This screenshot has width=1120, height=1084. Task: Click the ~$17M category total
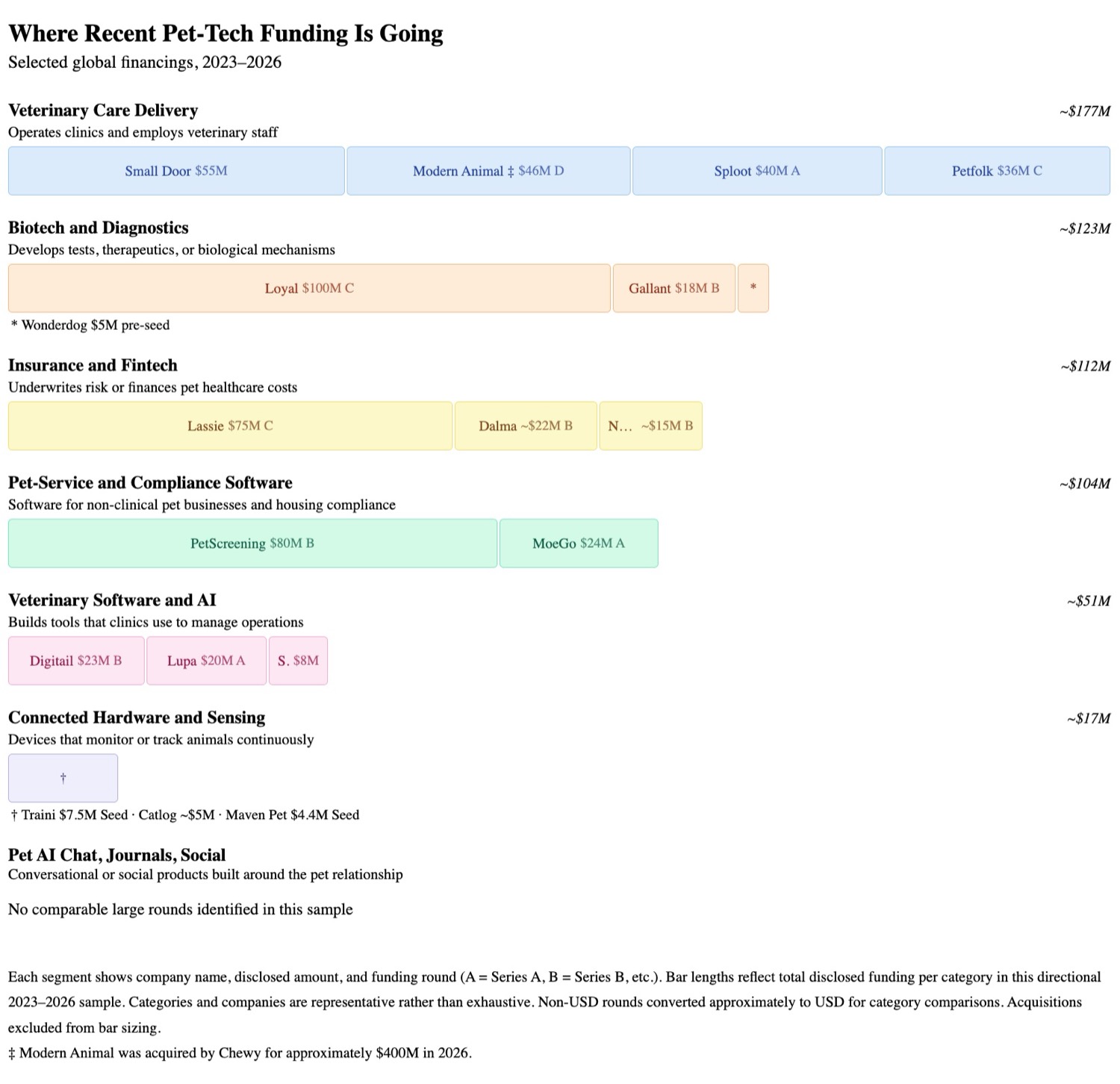pyautogui.click(x=1089, y=718)
